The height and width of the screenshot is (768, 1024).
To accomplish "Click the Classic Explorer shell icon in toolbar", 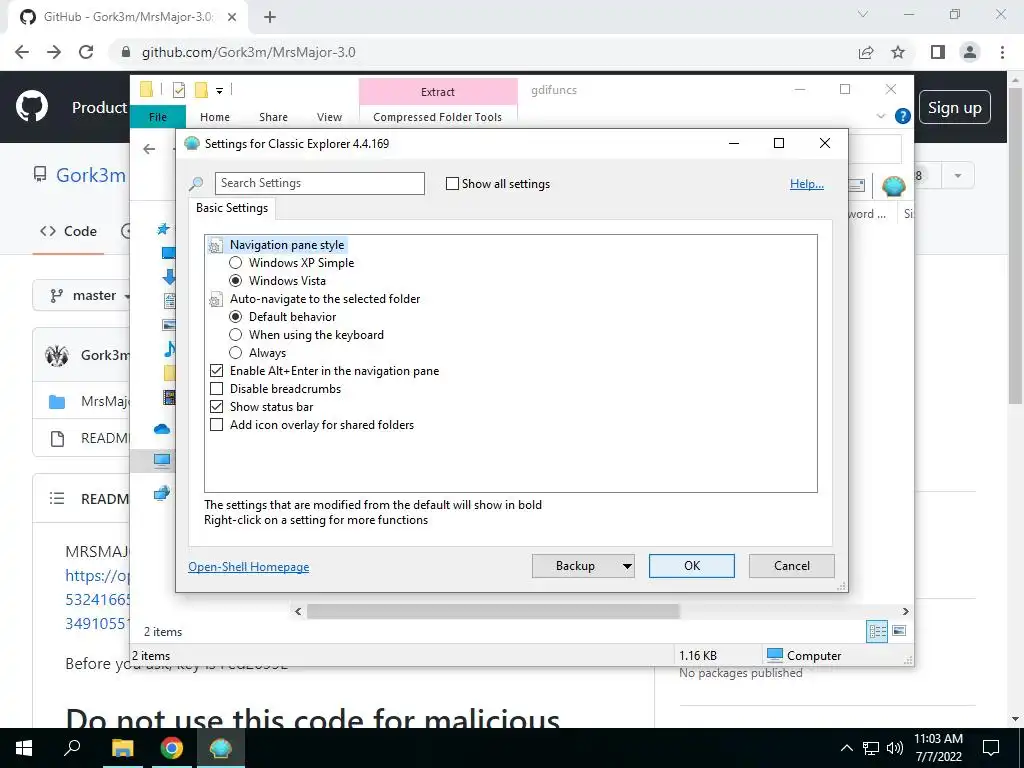I will tap(893, 186).
